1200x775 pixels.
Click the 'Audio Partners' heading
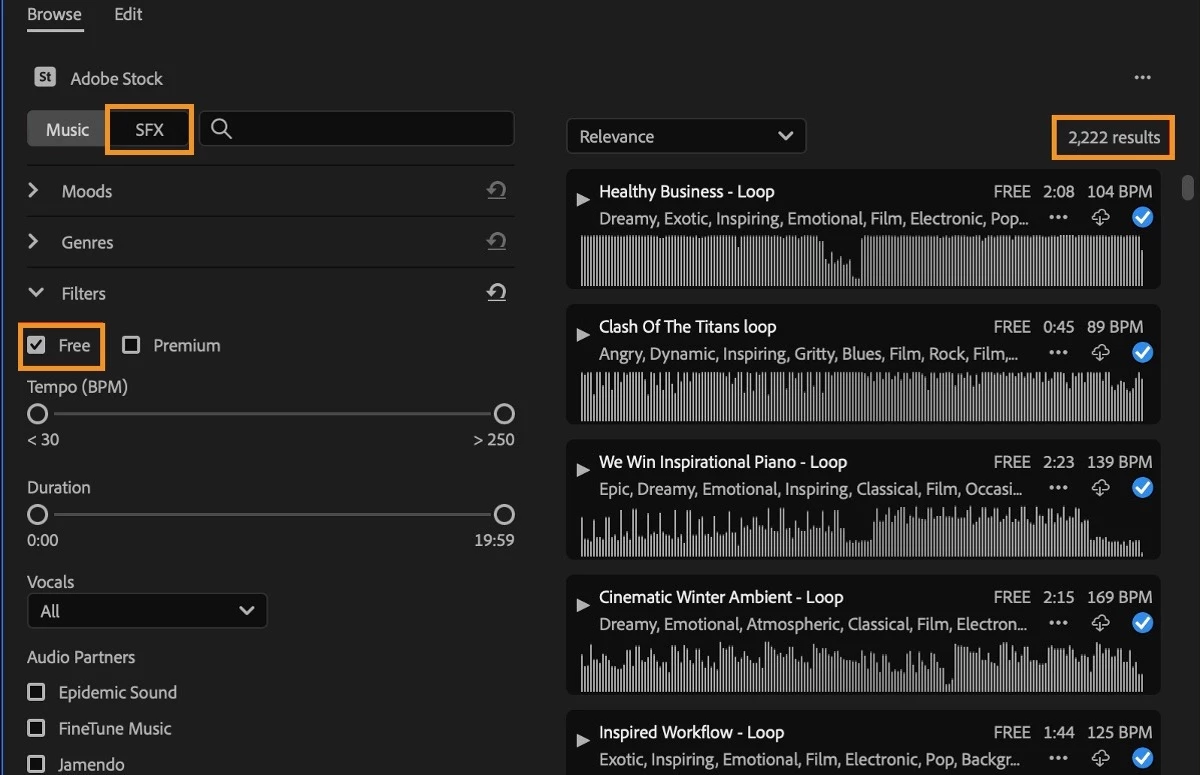click(x=81, y=657)
